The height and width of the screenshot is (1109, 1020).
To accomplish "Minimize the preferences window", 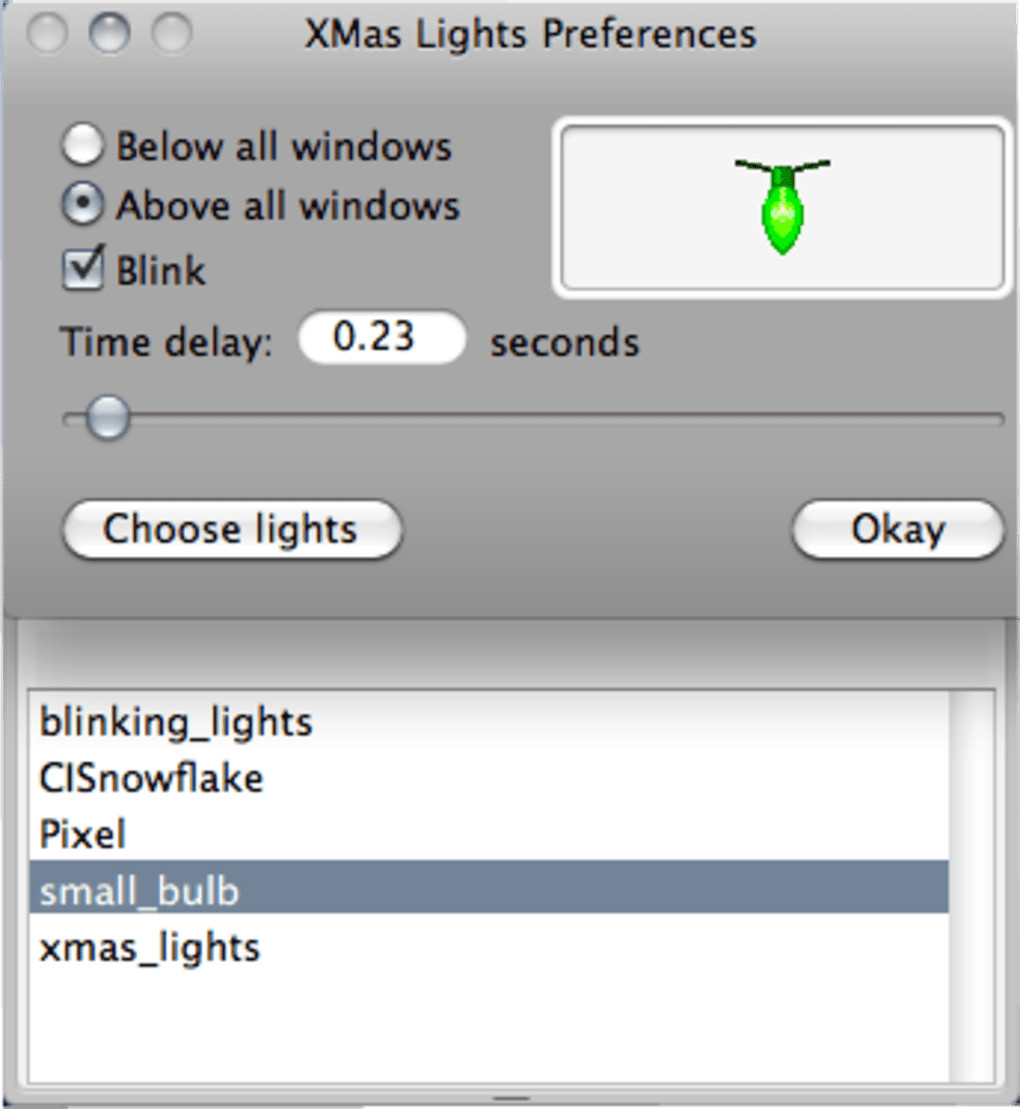I will (x=109, y=35).
